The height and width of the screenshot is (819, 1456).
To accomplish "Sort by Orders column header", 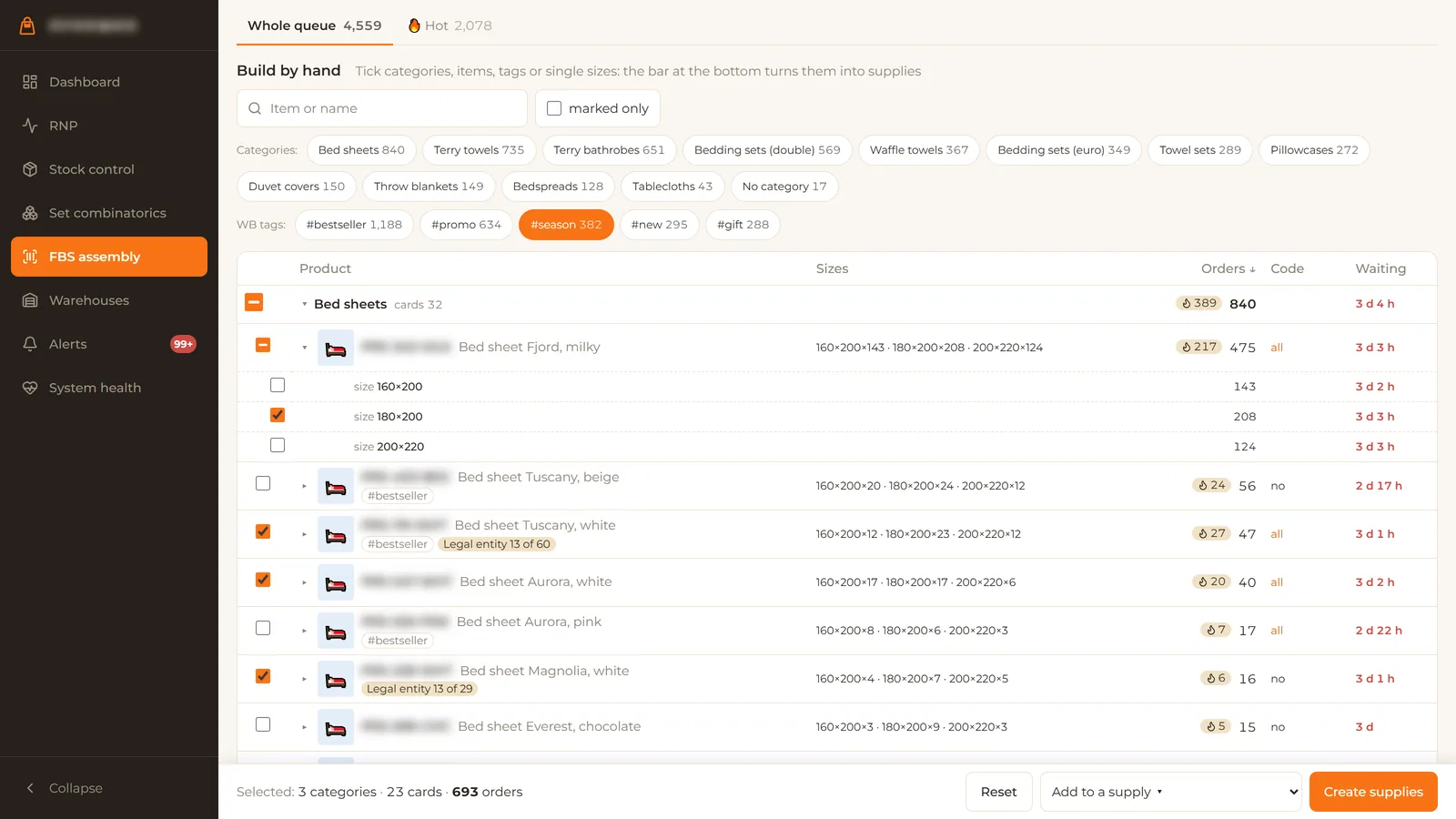I will point(1228,268).
